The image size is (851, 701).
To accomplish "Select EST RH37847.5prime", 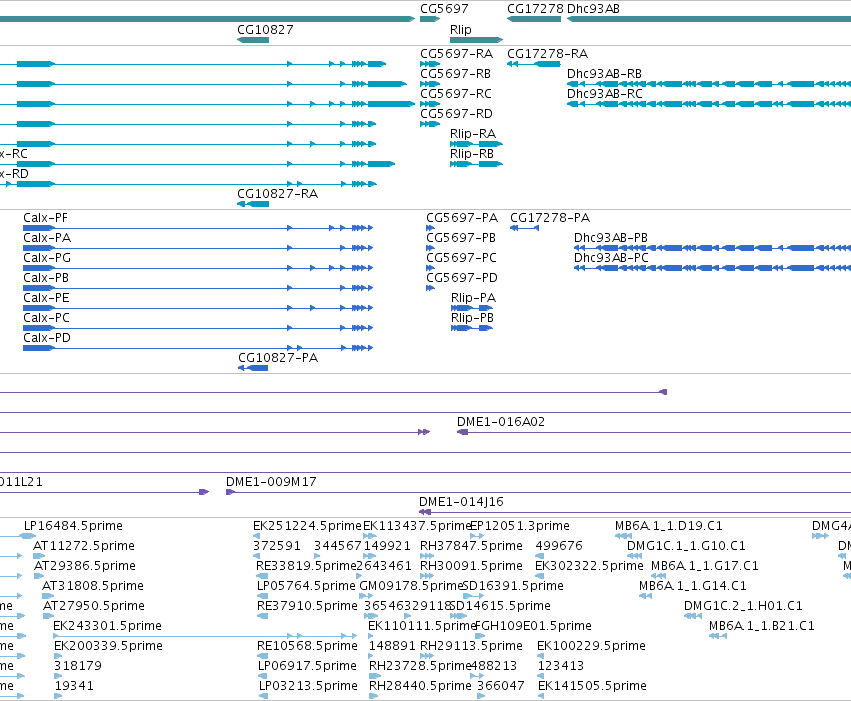I will pyautogui.click(x=472, y=546).
